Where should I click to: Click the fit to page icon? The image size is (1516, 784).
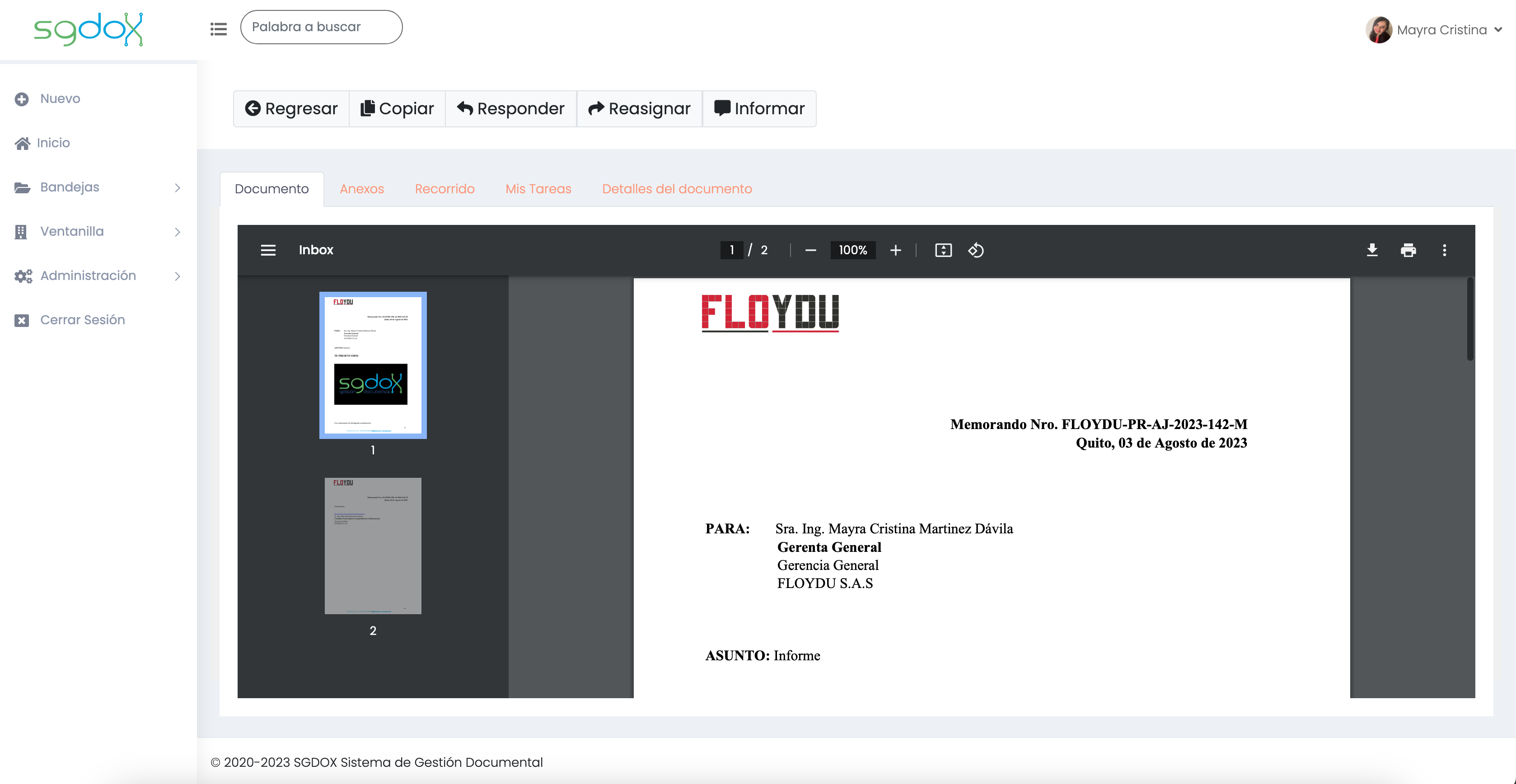point(943,250)
